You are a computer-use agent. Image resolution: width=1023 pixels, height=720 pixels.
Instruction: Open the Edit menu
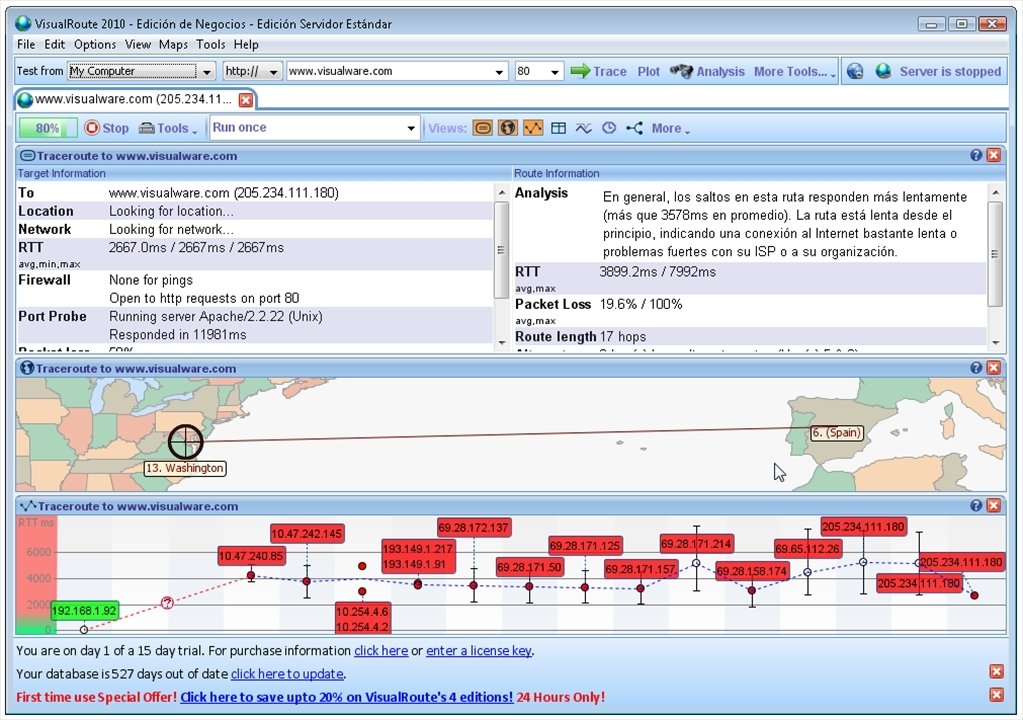coord(54,44)
